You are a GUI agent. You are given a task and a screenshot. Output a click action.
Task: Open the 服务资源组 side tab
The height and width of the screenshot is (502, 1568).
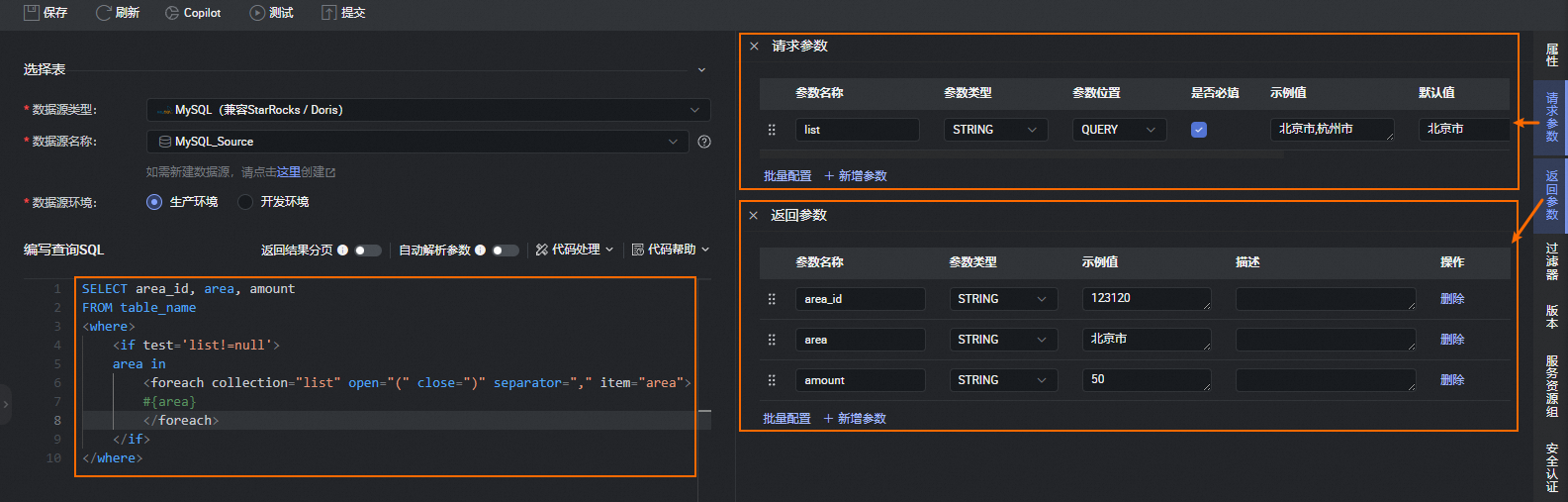(1551, 386)
